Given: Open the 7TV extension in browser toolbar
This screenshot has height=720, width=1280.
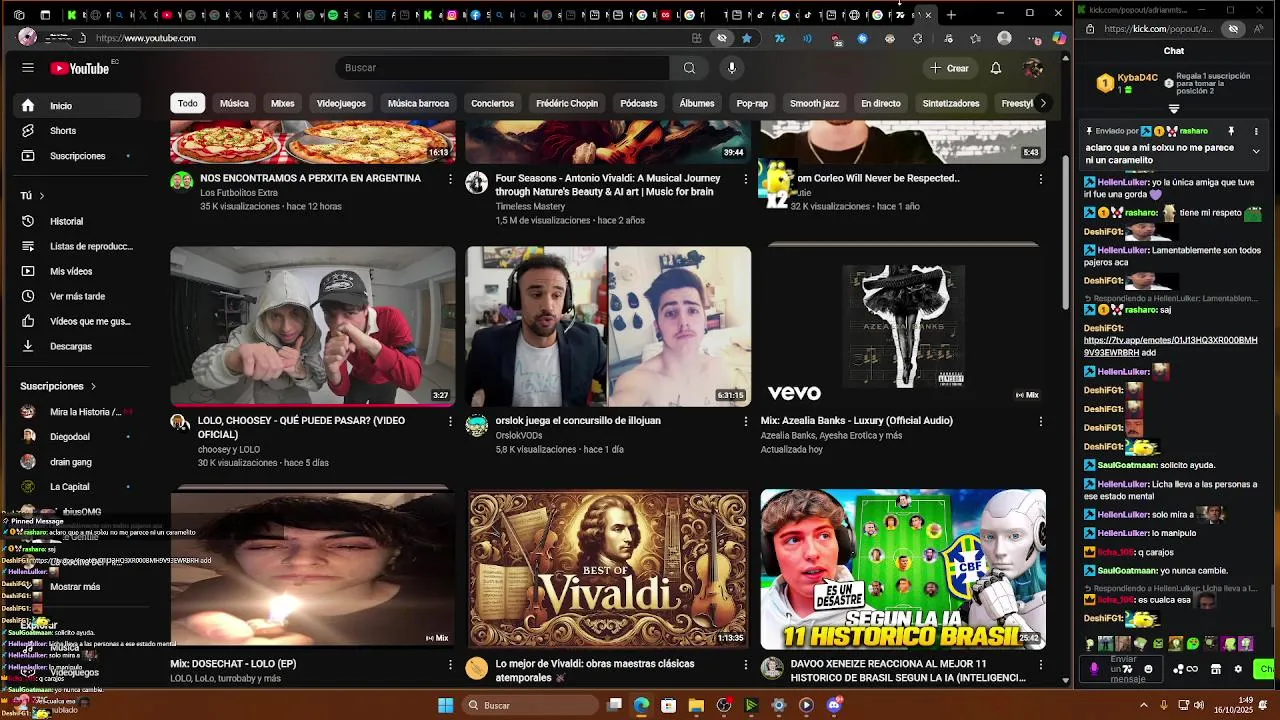Looking at the screenshot, I should 780,38.
